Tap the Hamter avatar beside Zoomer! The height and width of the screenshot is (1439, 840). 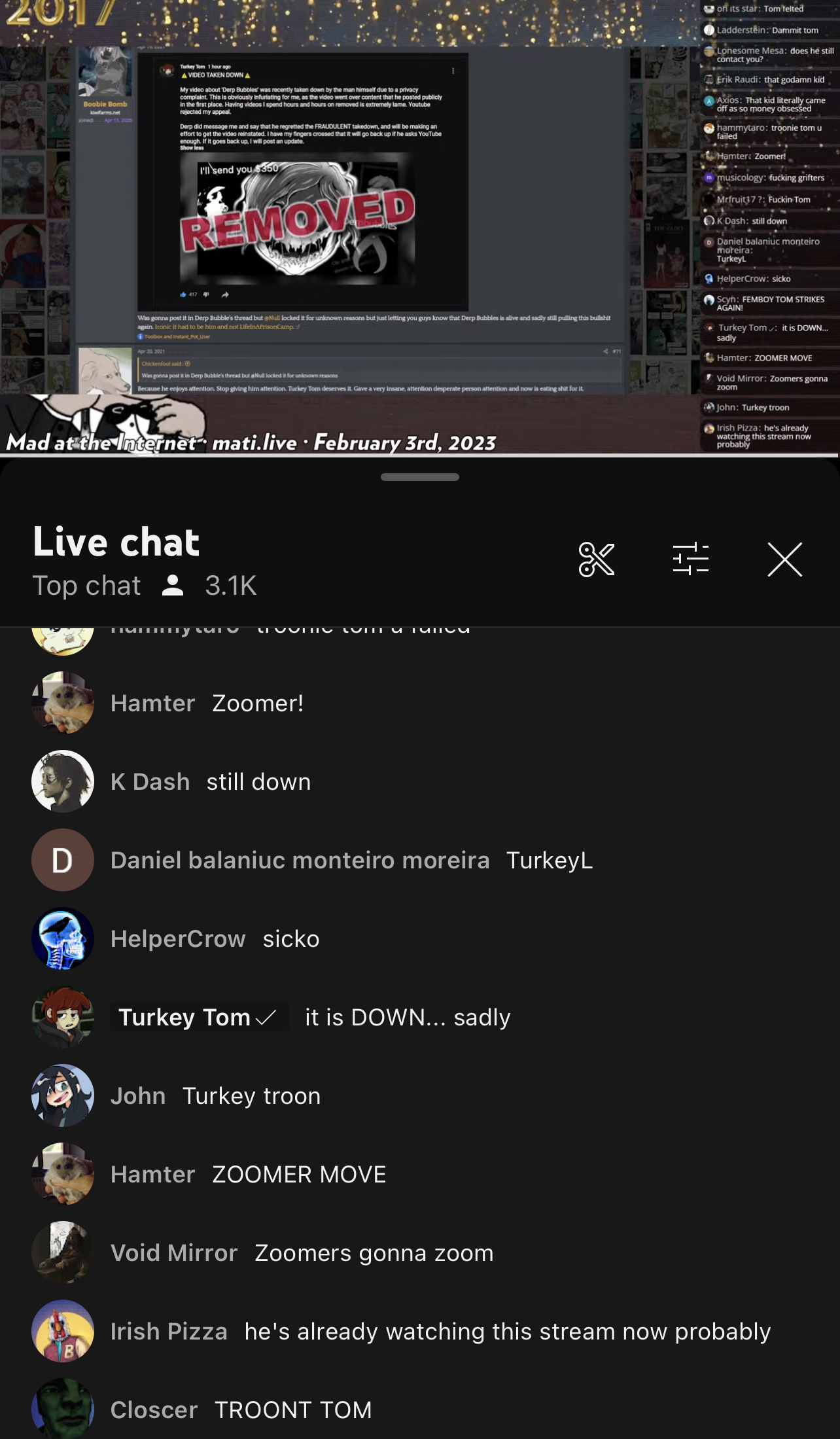pos(63,703)
